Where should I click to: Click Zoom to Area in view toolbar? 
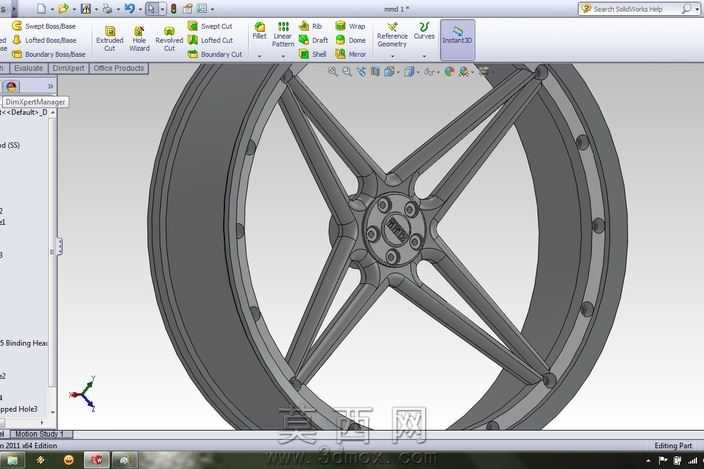pos(347,71)
